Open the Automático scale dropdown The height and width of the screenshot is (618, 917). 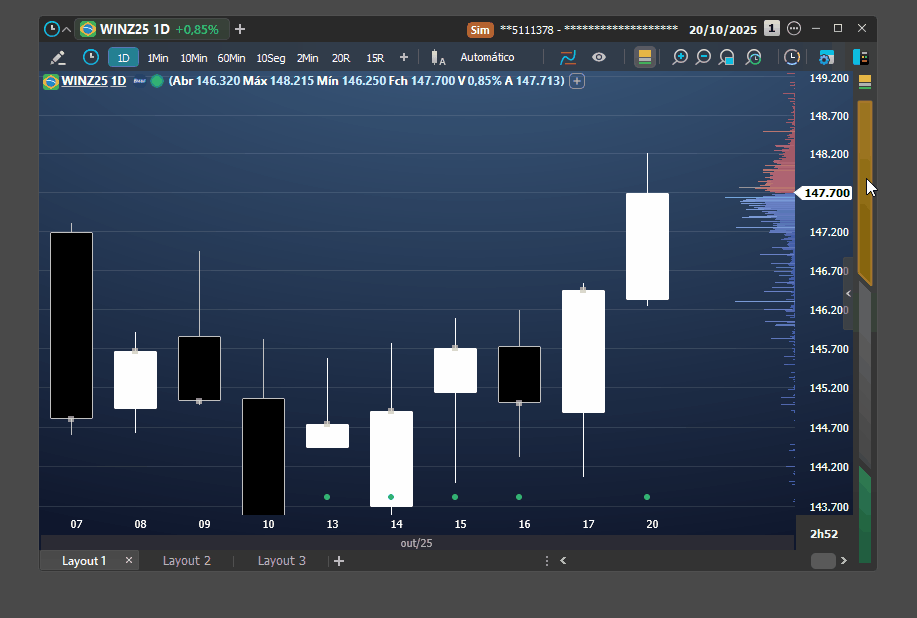point(487,57)
